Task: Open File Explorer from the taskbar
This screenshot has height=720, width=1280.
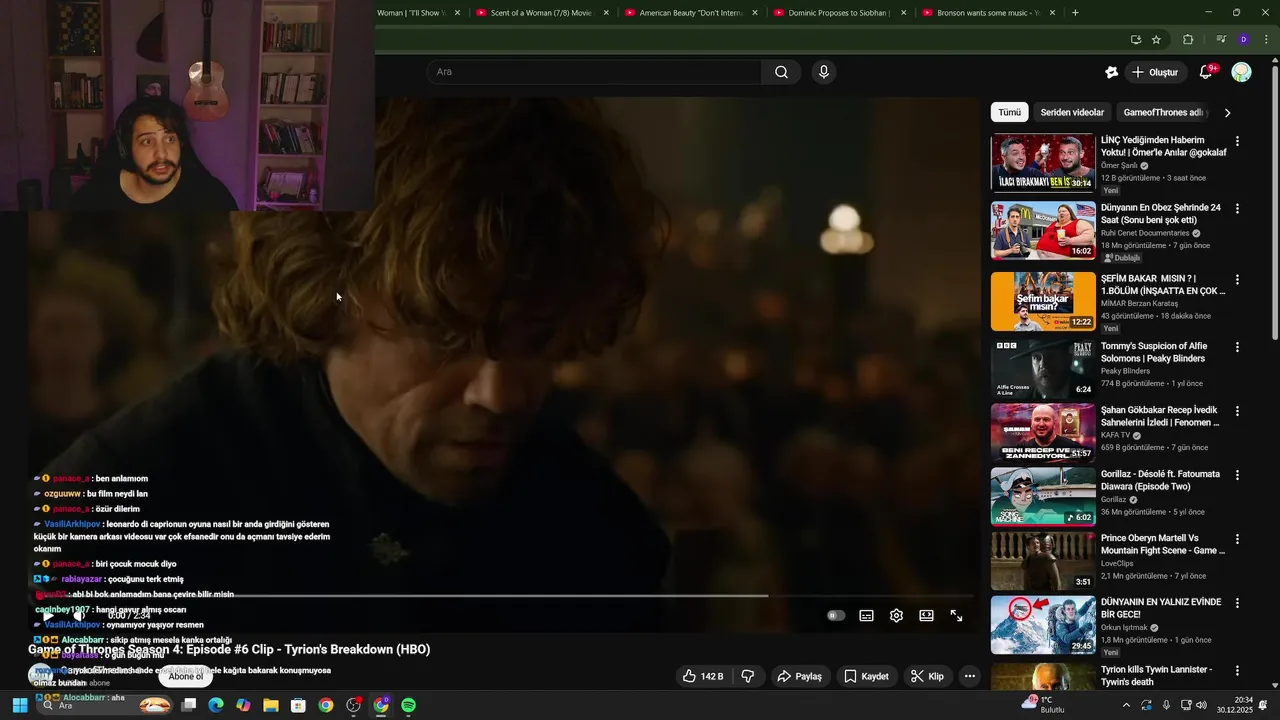Action: pos(270,705)
